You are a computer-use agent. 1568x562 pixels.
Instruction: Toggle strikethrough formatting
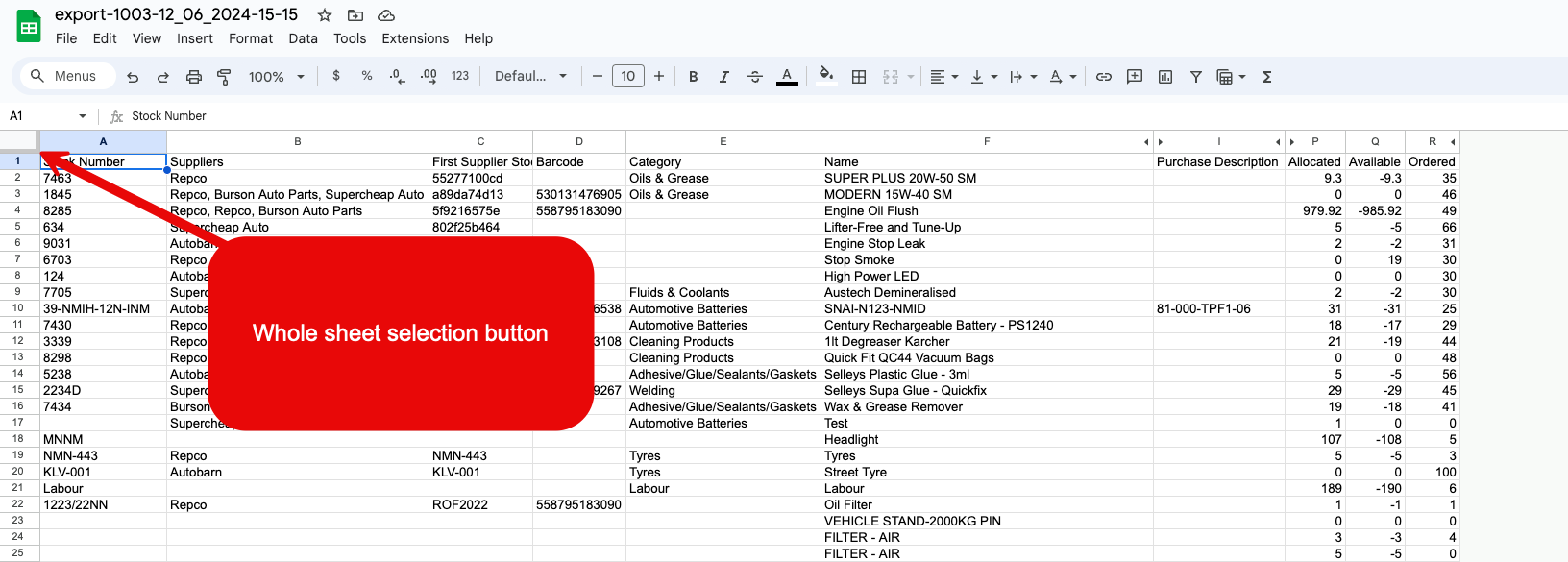pos(755,77)
